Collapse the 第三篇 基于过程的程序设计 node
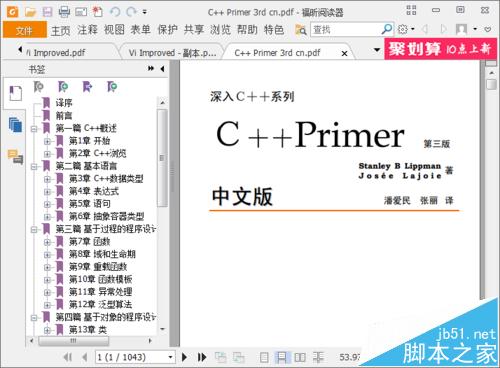500x368 pixels. (34, 230)
